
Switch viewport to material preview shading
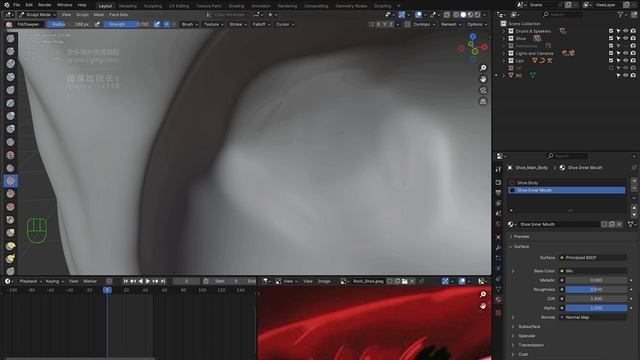point(470,15)
